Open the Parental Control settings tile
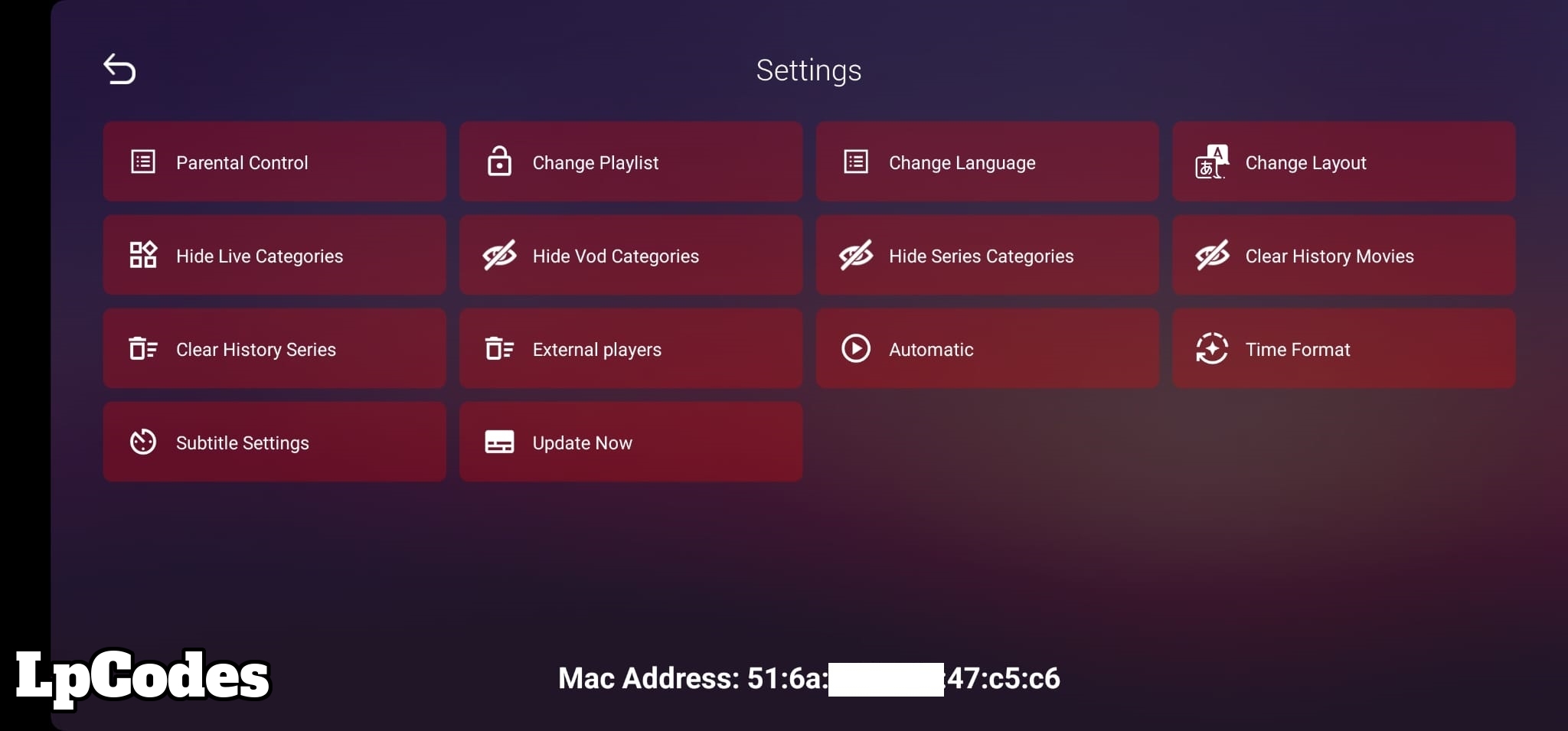Screen dimensions: 1568x731 tap(275, 162)
